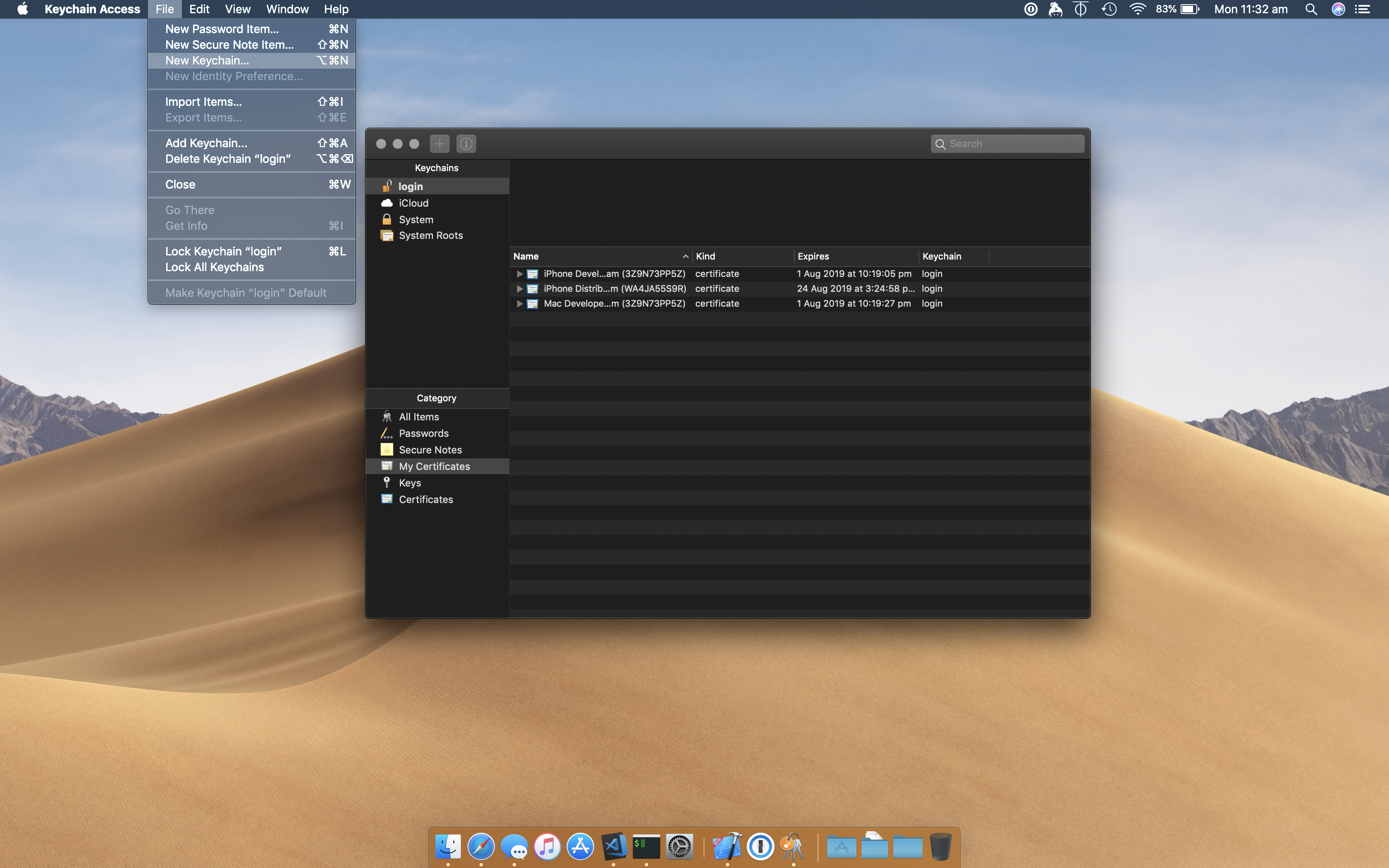Select the System keychain
The width and height of the screenshot is (1389, 868).
click(437, 219)
